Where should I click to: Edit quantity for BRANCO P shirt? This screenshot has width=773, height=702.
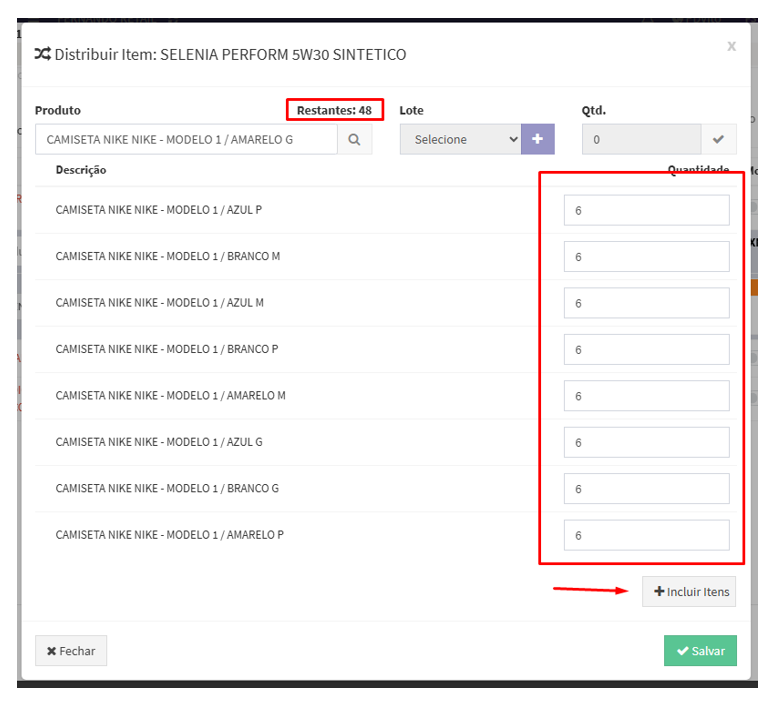646,350
